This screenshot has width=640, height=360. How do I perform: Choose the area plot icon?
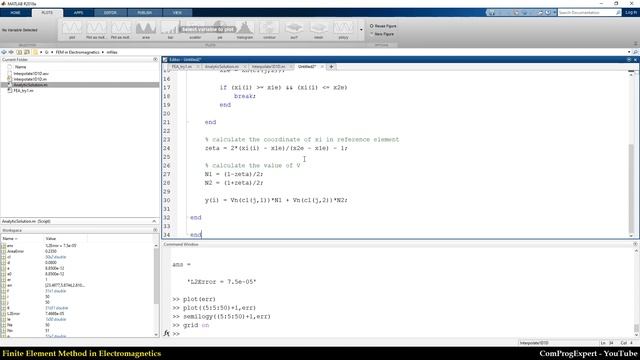click(146, 30)
